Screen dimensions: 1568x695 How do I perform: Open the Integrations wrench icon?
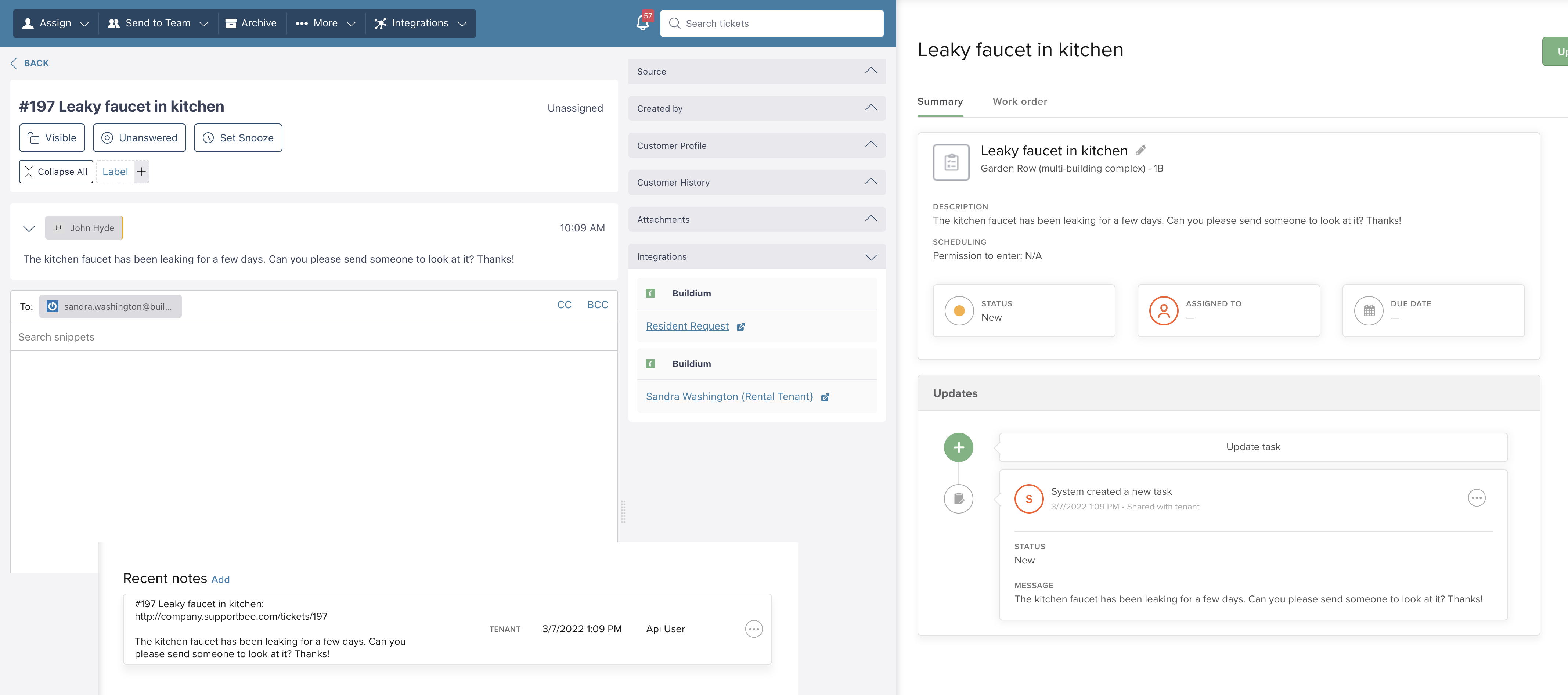click(x=381, y=23)
